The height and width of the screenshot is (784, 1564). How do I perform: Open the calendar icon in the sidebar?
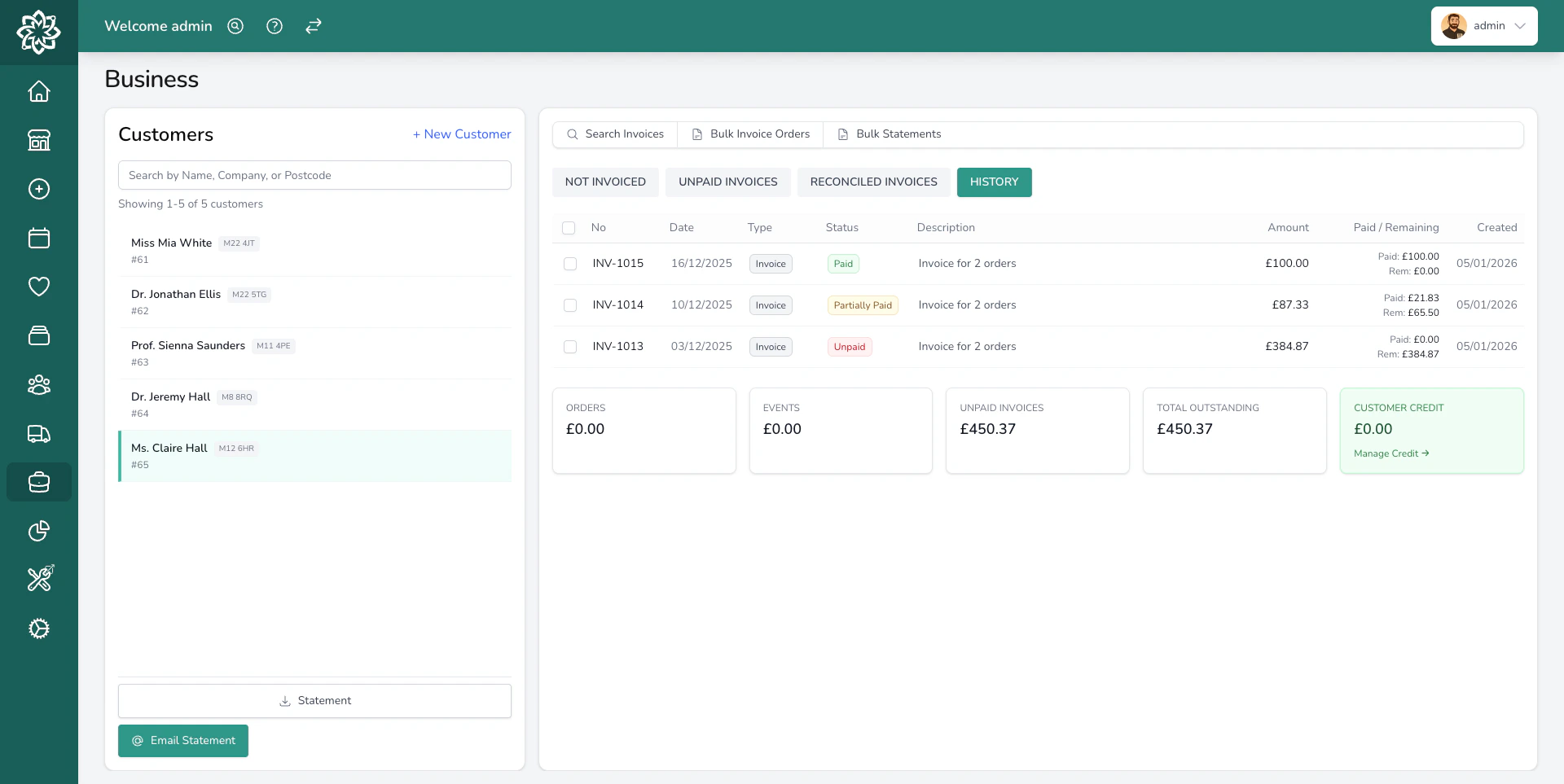click(x=38, y=238)
